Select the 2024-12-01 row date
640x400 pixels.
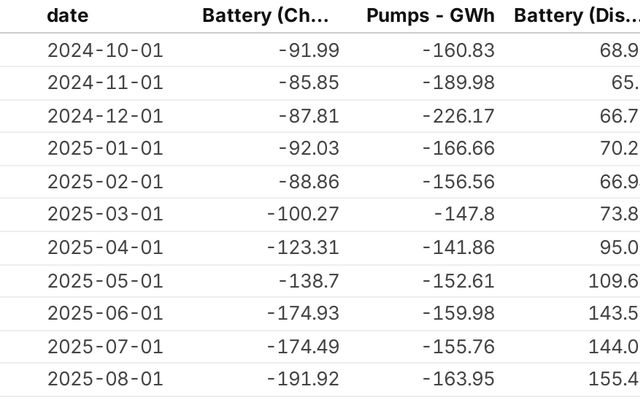coord(105,117)
